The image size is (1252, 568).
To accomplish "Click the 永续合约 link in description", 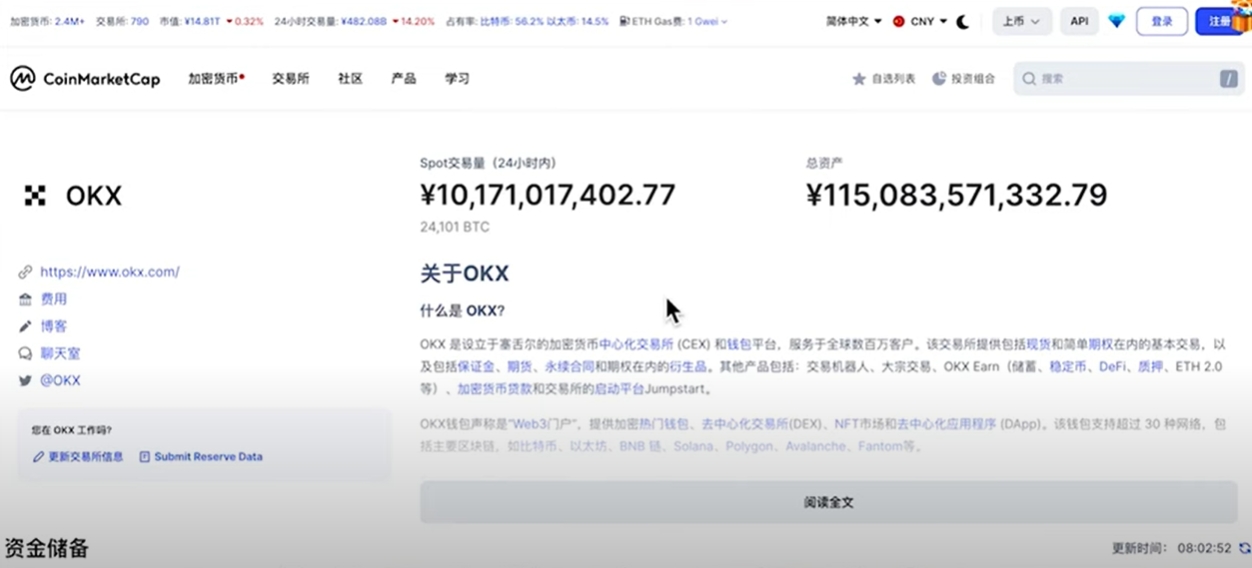I will [x=569, y=367].
